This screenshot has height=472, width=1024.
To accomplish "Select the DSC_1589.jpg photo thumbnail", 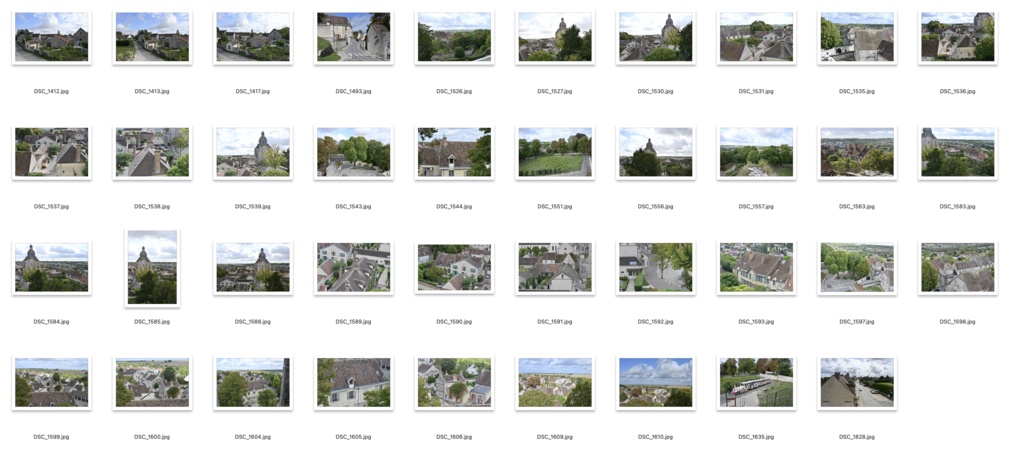I will click(x=353, y=268).
